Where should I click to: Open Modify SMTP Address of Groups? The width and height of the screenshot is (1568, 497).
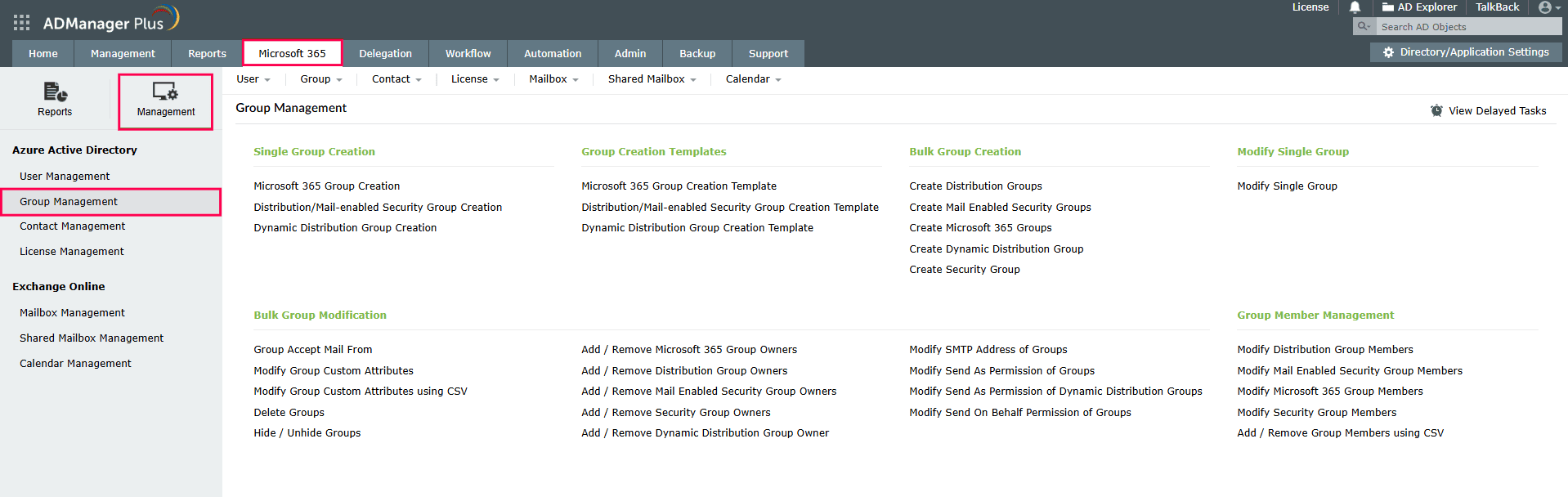tap(988, 350)
